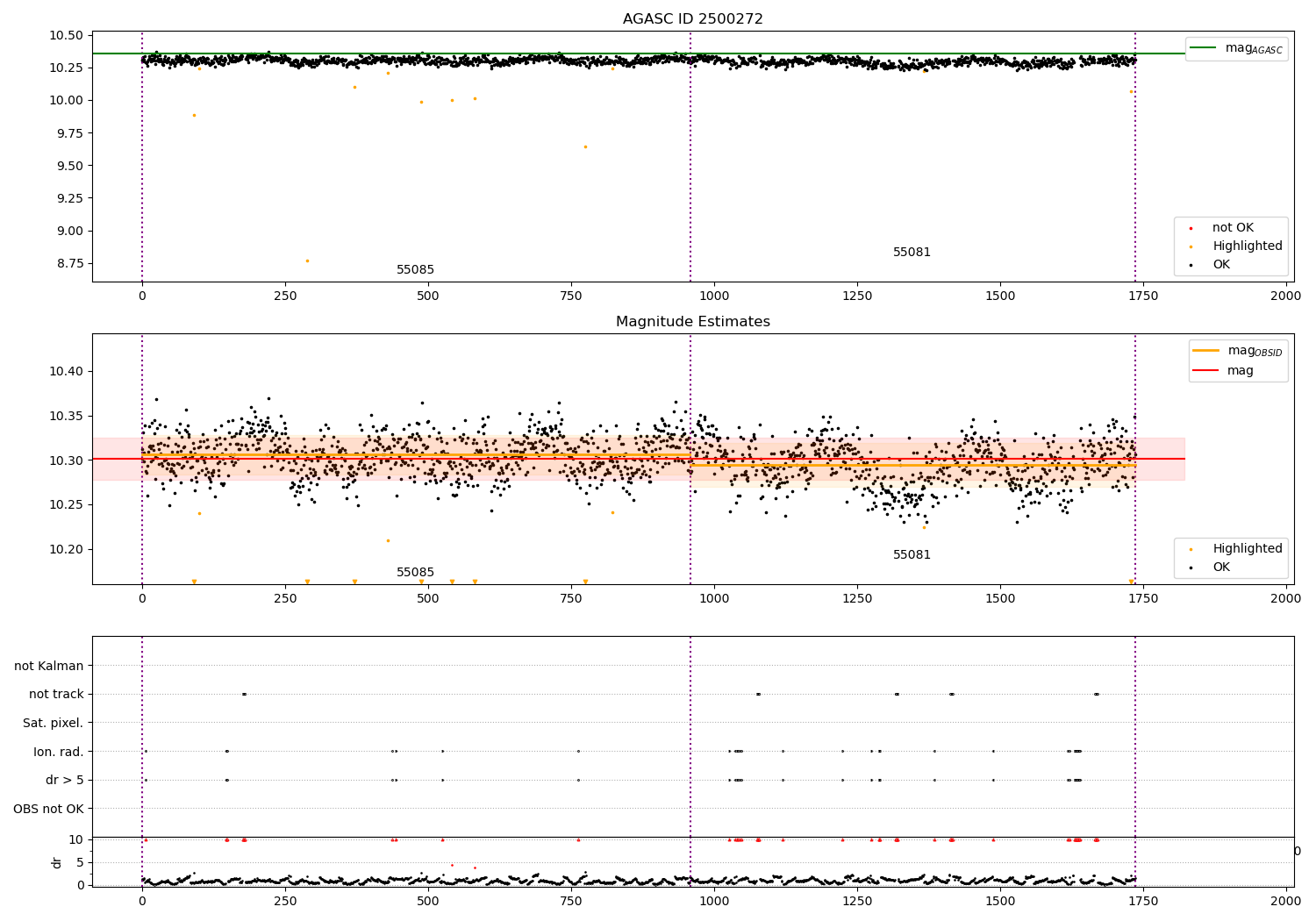Image resolution: width=1316 pixels, height=921 pixels.
Task: Click the 10.40 y-tick in Magnitude Estimates
Action: (x=65, y=371)
